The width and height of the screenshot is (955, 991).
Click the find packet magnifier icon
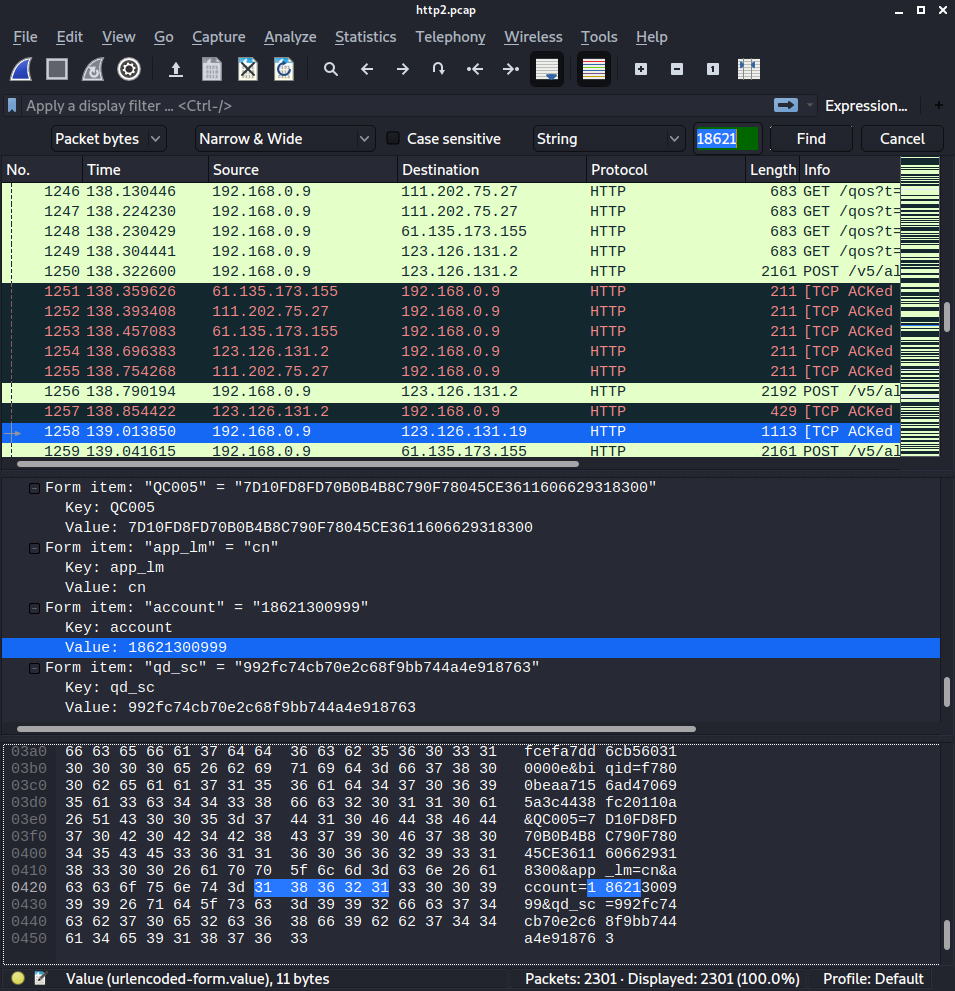[331, 70]
